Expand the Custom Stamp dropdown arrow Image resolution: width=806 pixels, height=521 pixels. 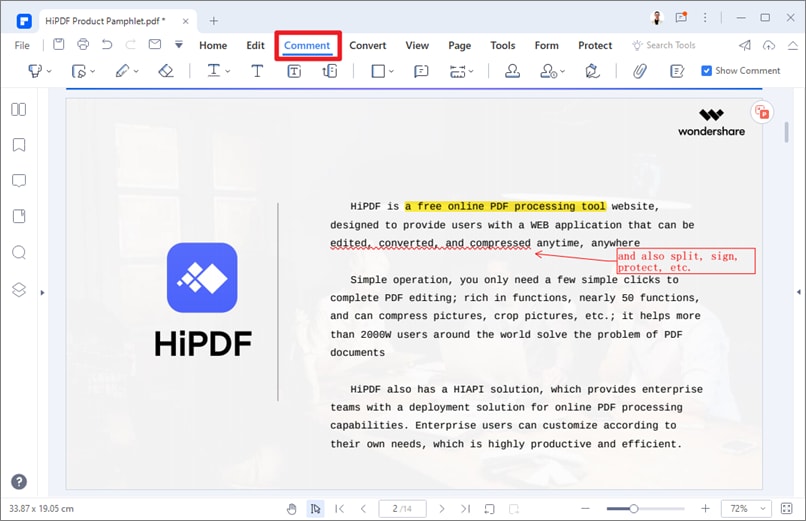(x=562, y=71)
